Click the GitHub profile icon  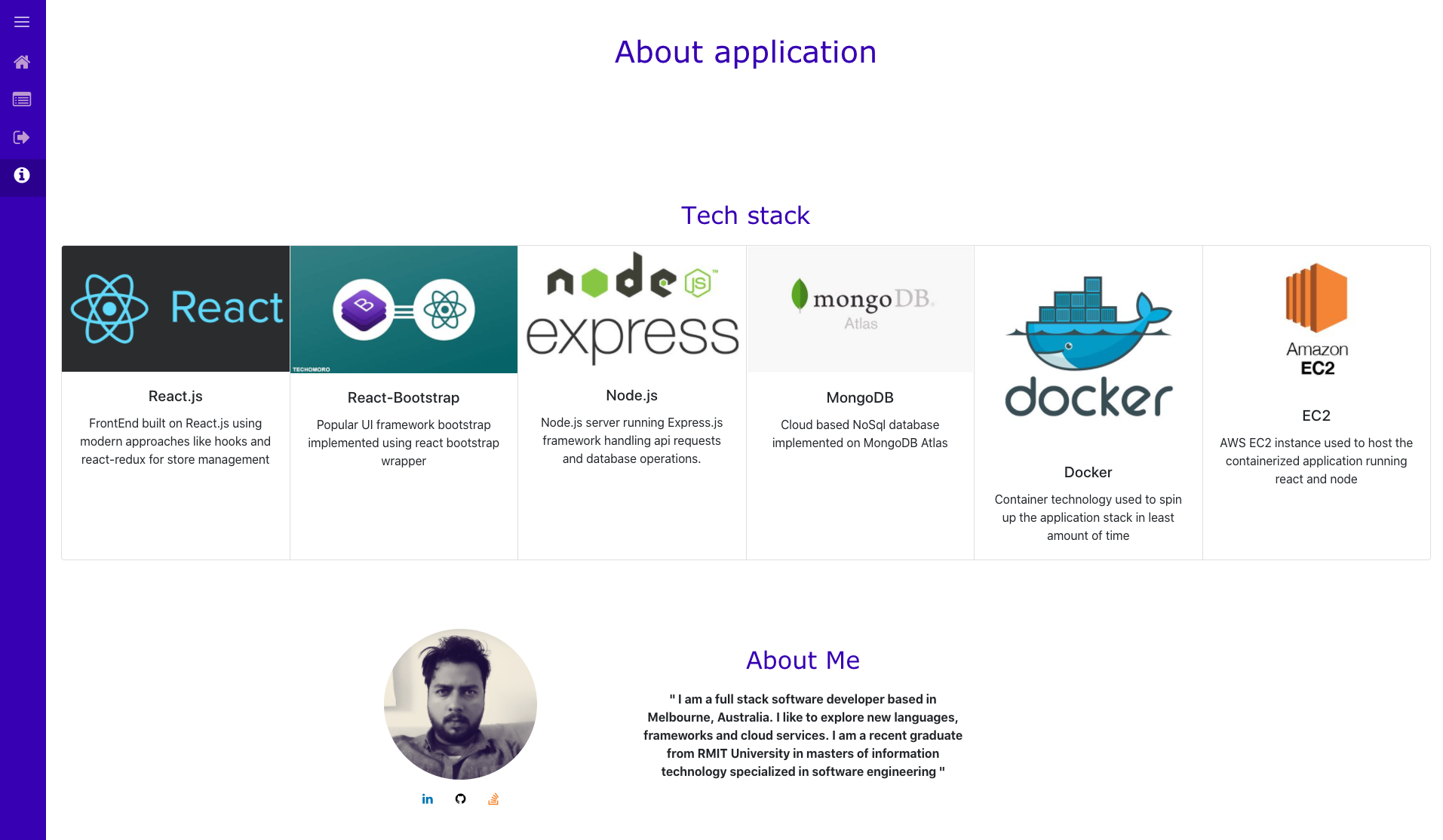coord(460,799)
